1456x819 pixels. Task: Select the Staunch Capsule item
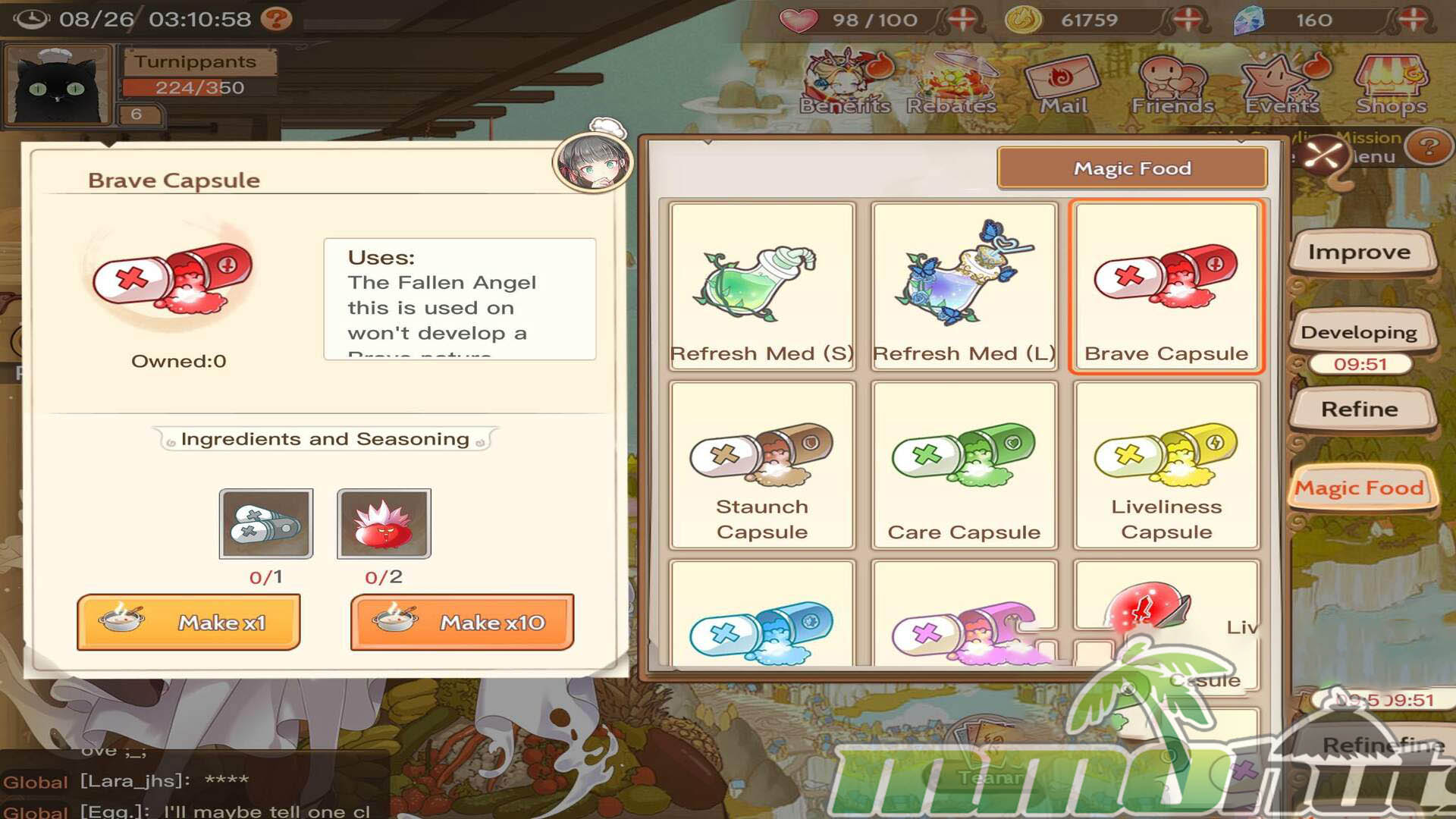tap(762, 465)
